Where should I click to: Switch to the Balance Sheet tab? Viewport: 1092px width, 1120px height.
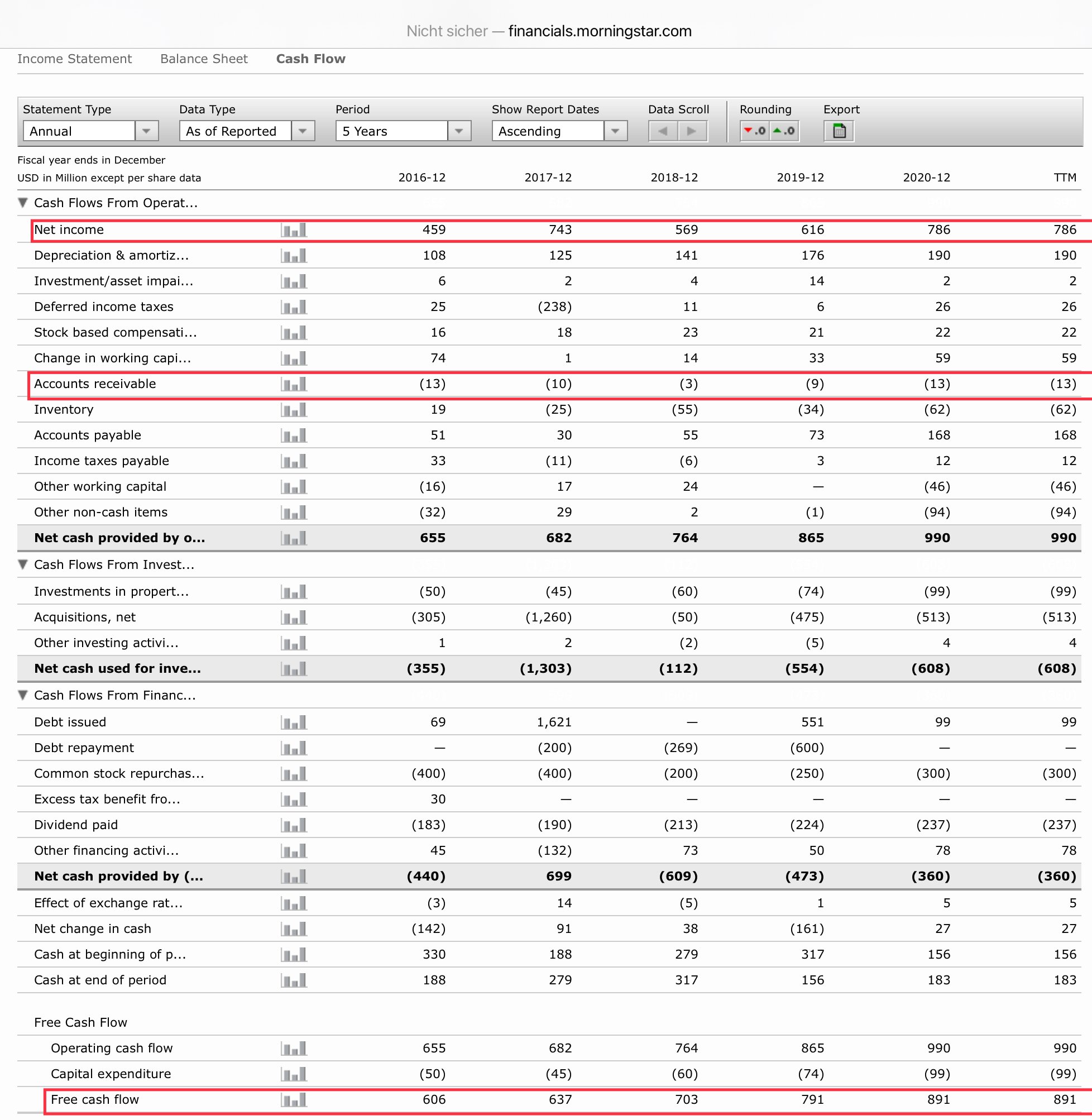[204, 59]
